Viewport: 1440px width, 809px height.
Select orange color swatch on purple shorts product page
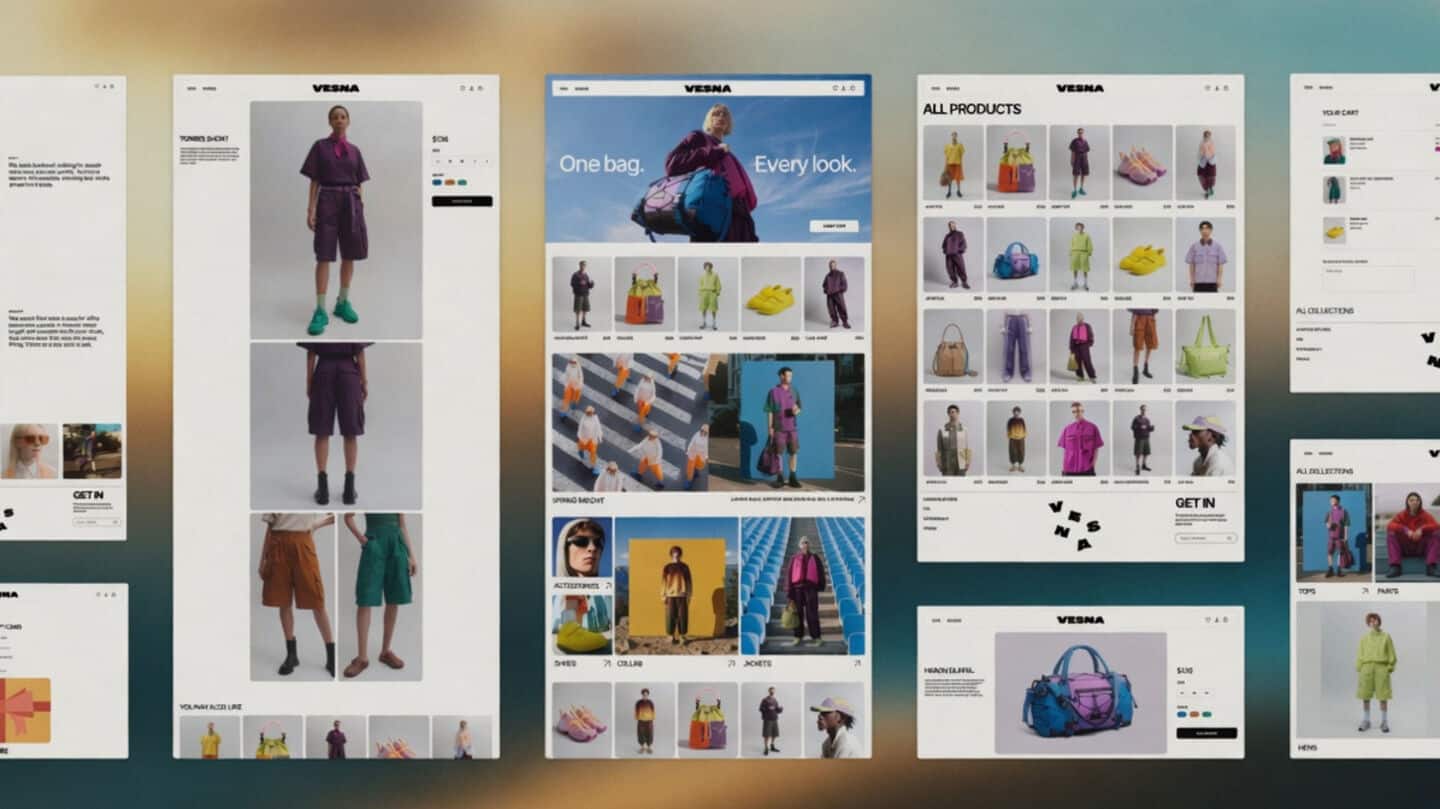[x=449, y=182]
